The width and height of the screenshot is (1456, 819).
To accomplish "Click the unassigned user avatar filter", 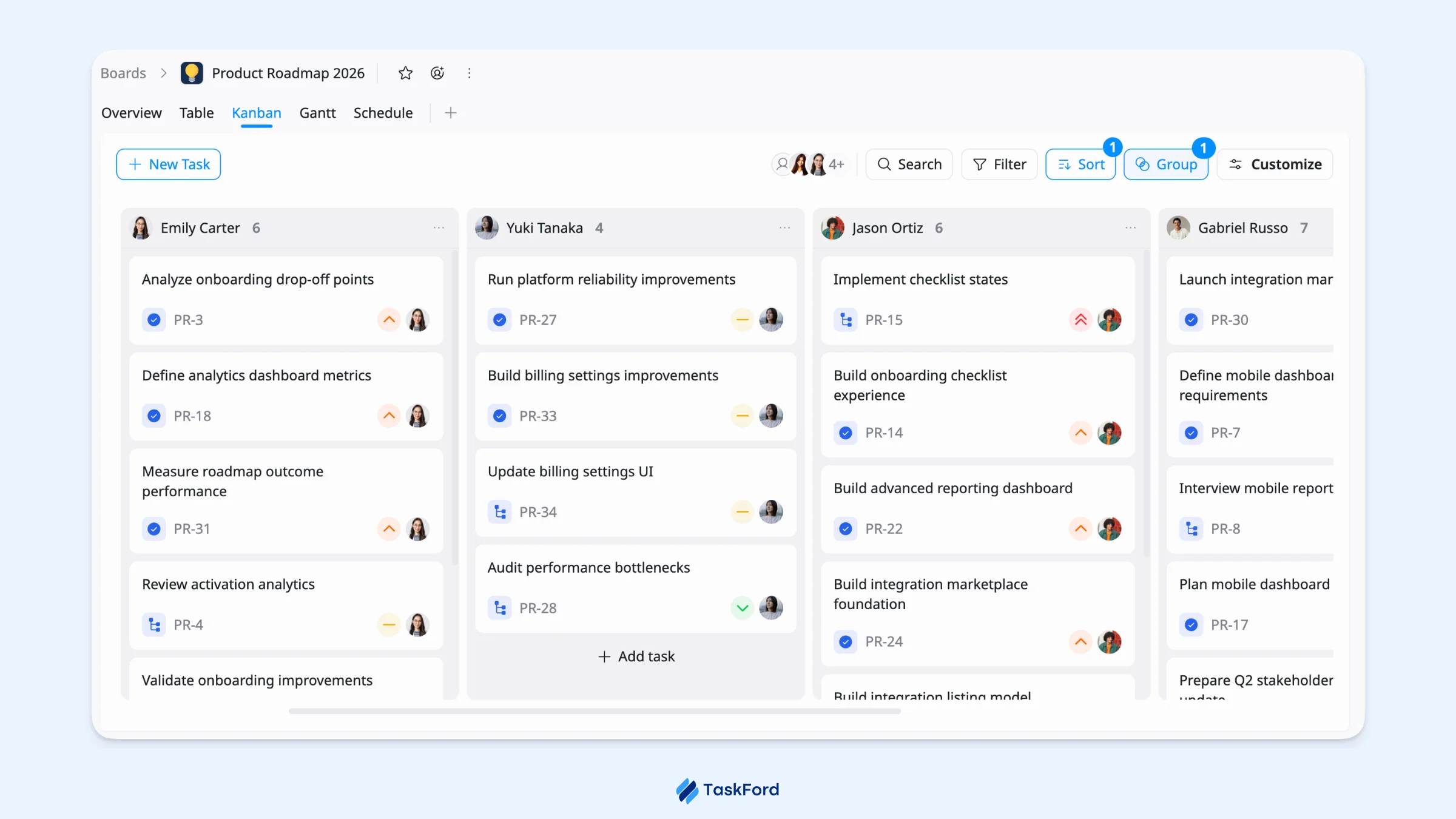I will tap(782, 164).
